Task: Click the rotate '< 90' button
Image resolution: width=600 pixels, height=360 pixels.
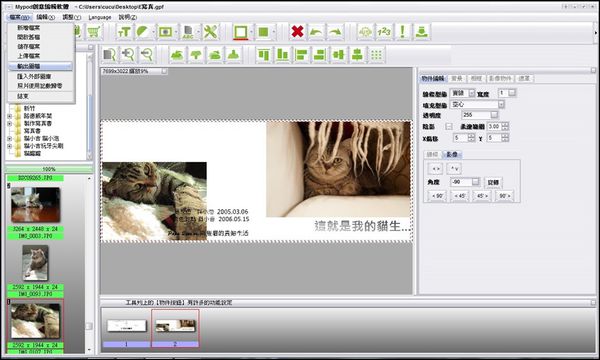Action: (x=437, y=196)
